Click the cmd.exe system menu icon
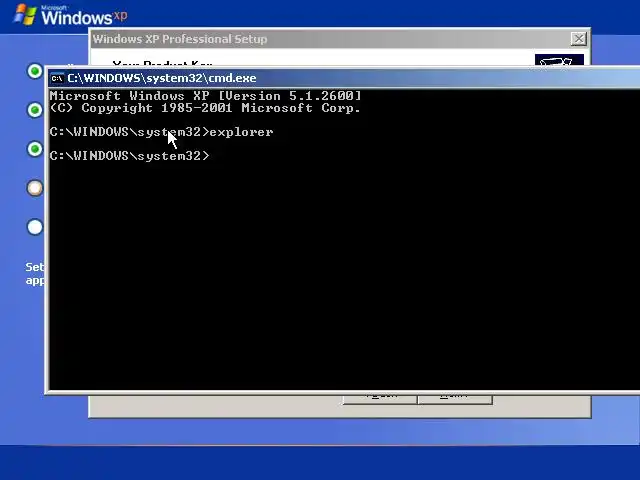The image size is (640, 480). [58, 78]
